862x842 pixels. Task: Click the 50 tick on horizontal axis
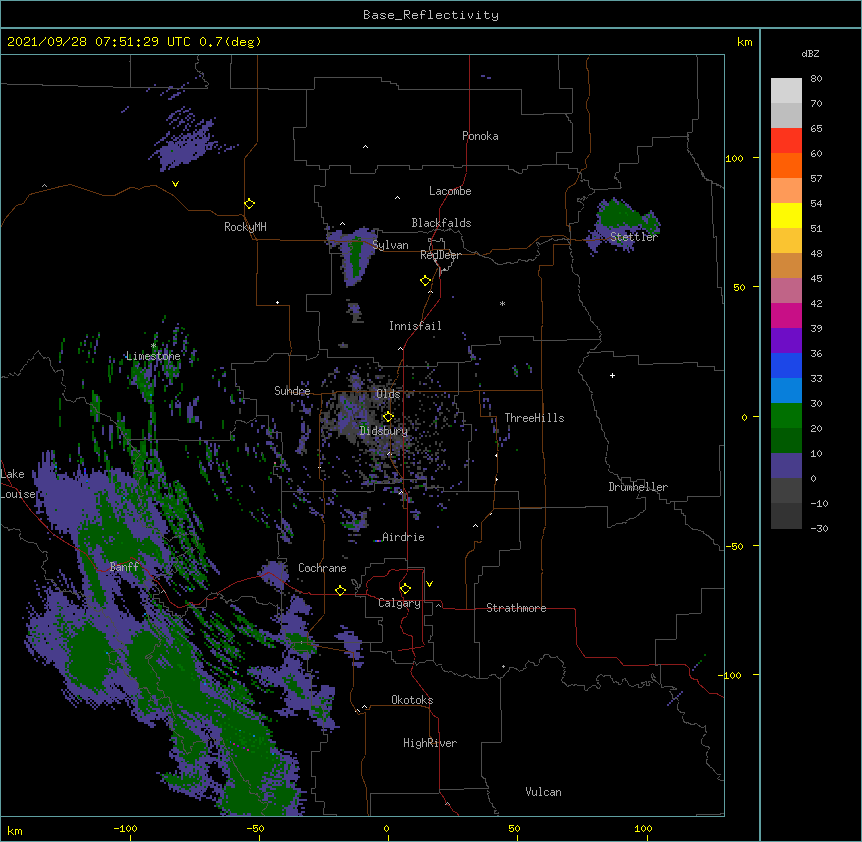point(514,828)
